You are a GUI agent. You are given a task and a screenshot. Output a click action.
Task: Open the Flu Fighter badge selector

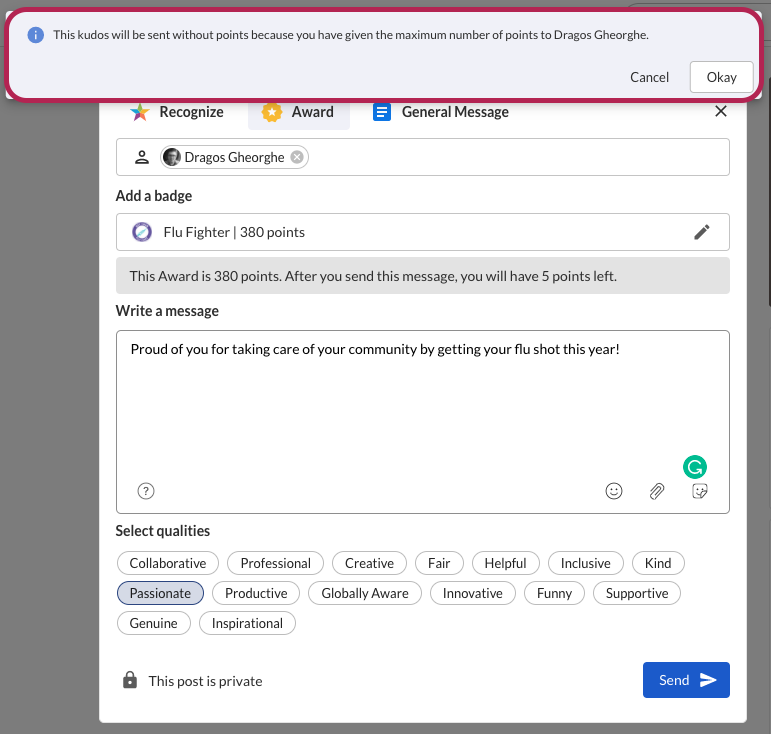423,232
